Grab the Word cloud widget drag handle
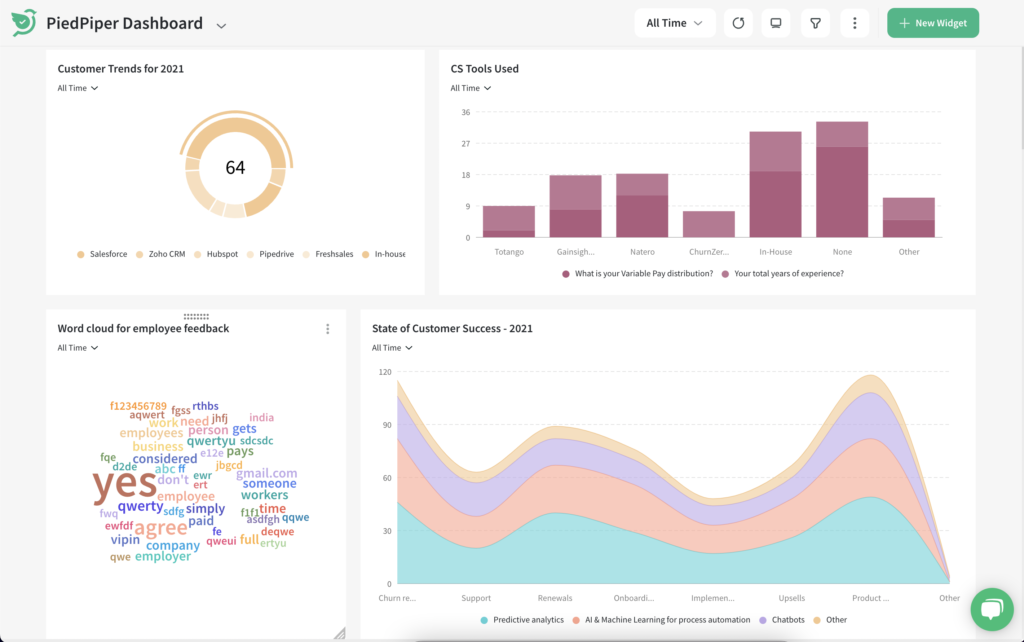 click(196, 316)
